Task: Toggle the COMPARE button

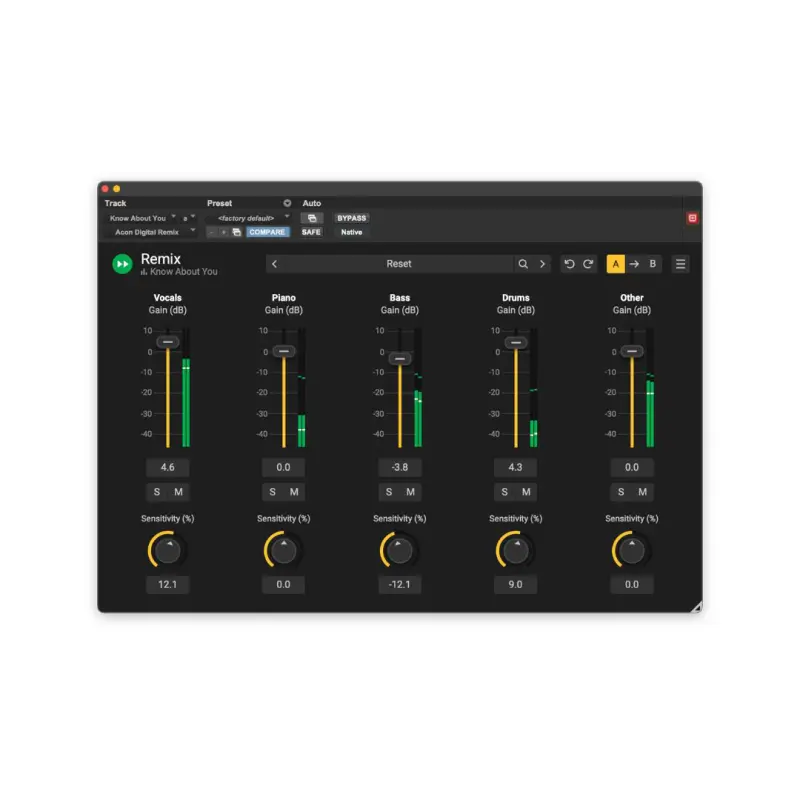Action: [267, 232]
